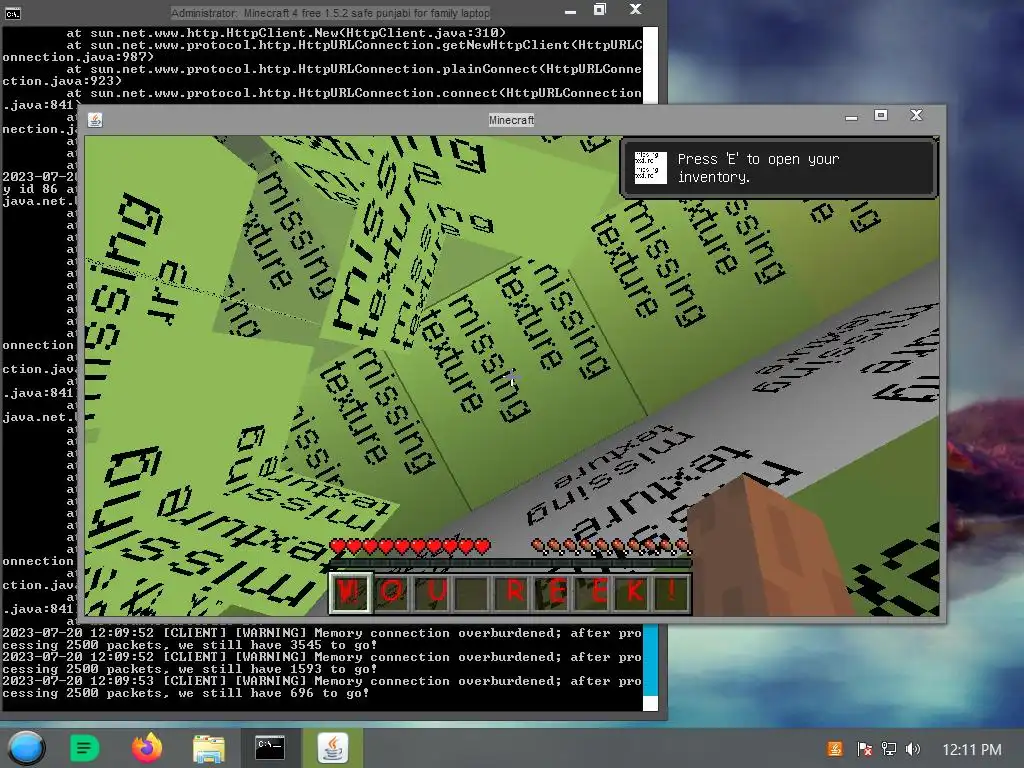Minimize the Command Prompt window

[570, 11]
